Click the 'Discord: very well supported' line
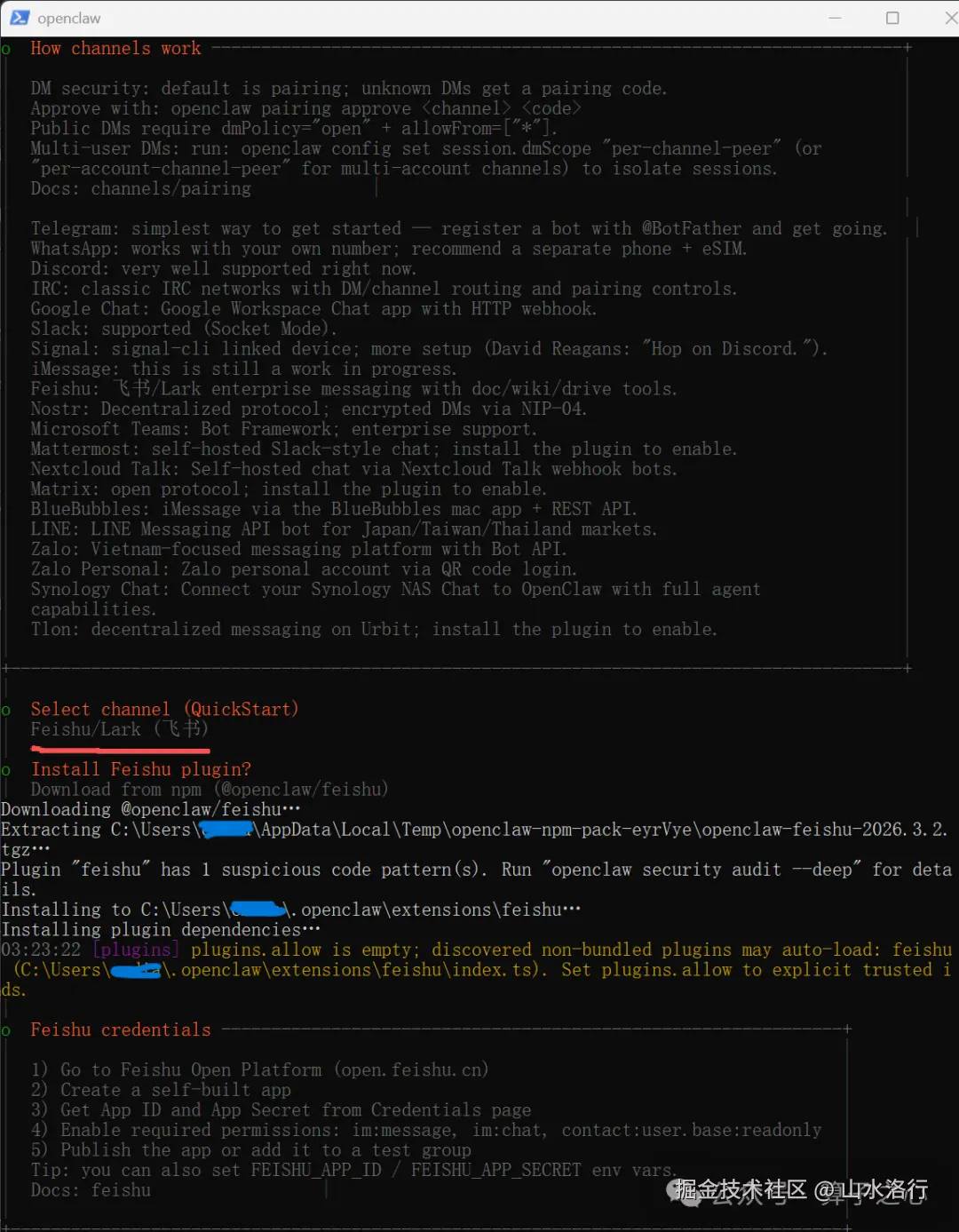Screen dimensions: 959x1232 tap(224, 268)
